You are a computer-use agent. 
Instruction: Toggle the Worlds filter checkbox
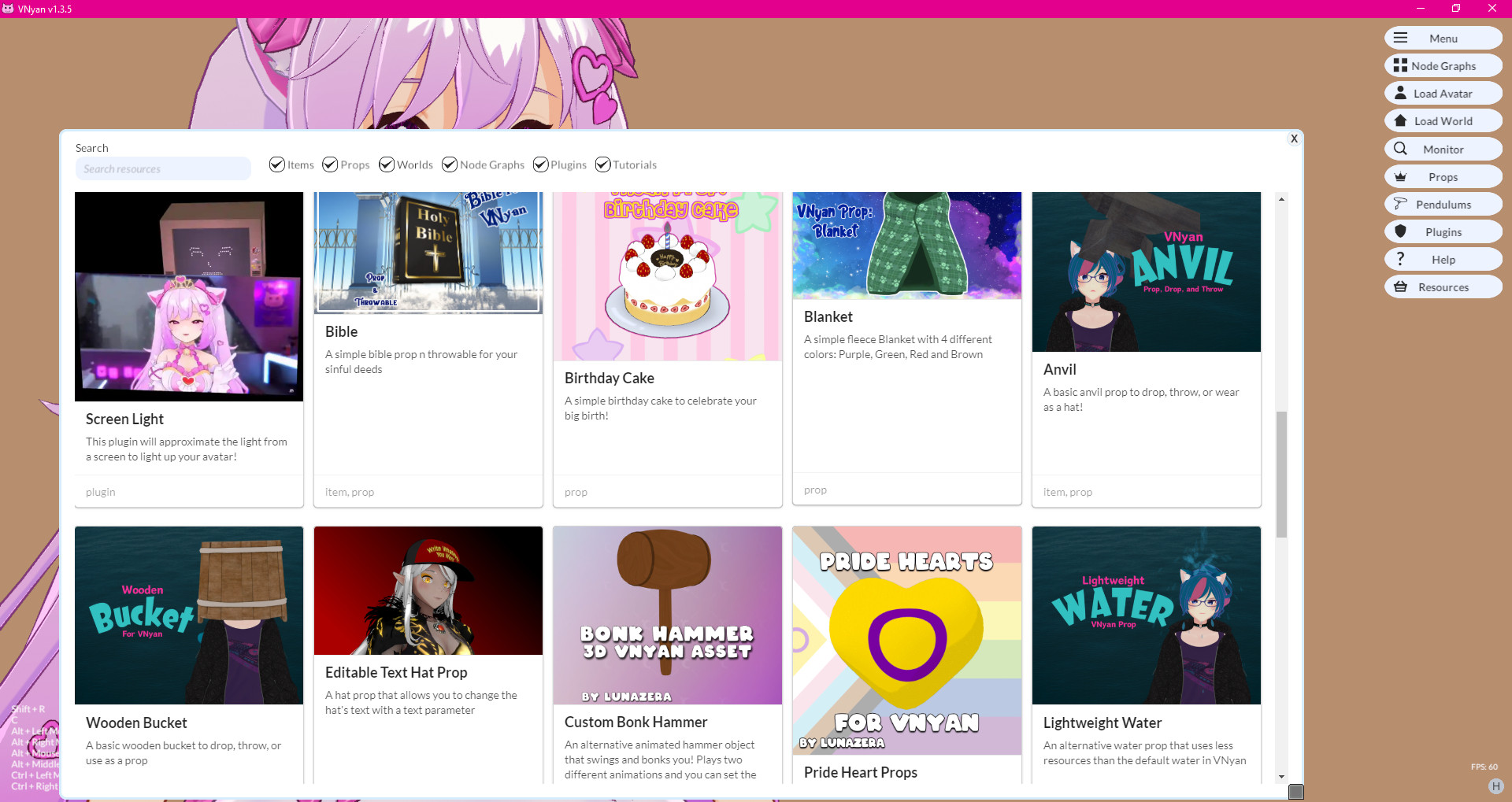pos(387,164)
